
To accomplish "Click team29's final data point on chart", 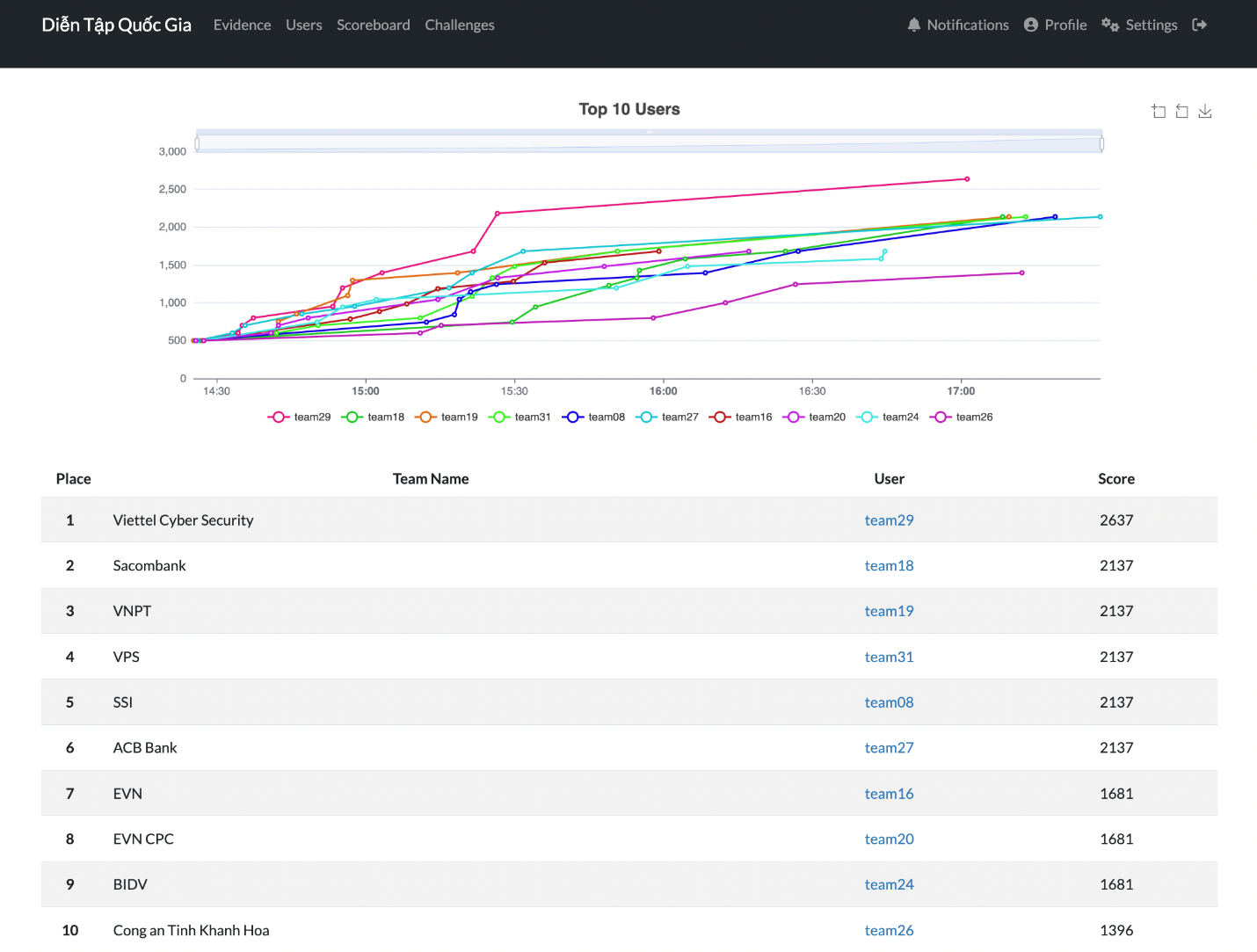I will click(x=967, y=179).
